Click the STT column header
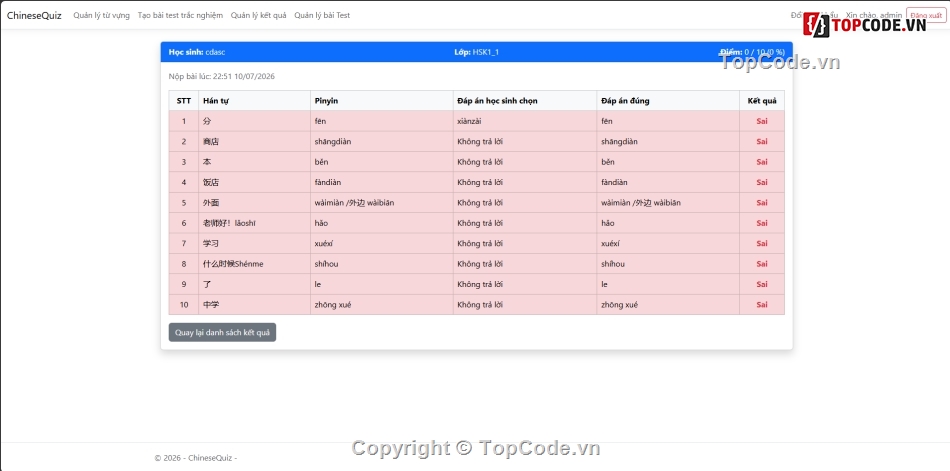 point(184,101)
